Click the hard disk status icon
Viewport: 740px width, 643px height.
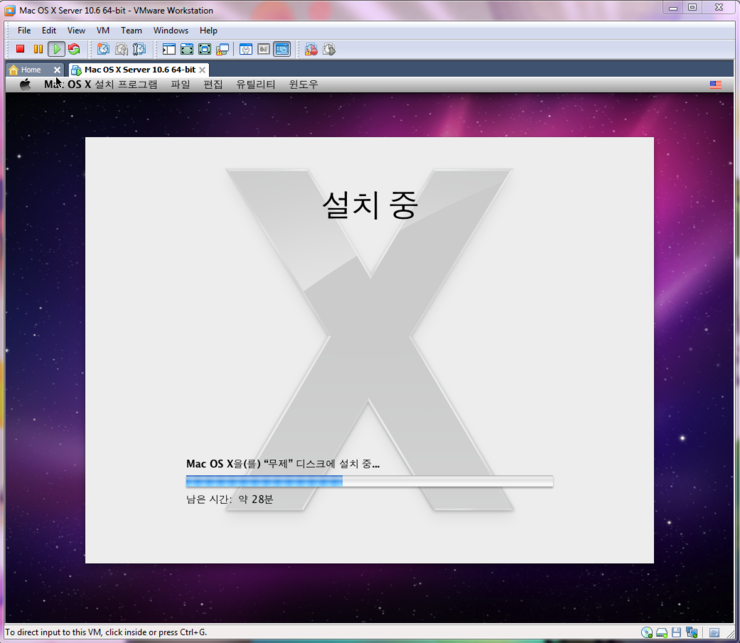(x=662, y=632)
